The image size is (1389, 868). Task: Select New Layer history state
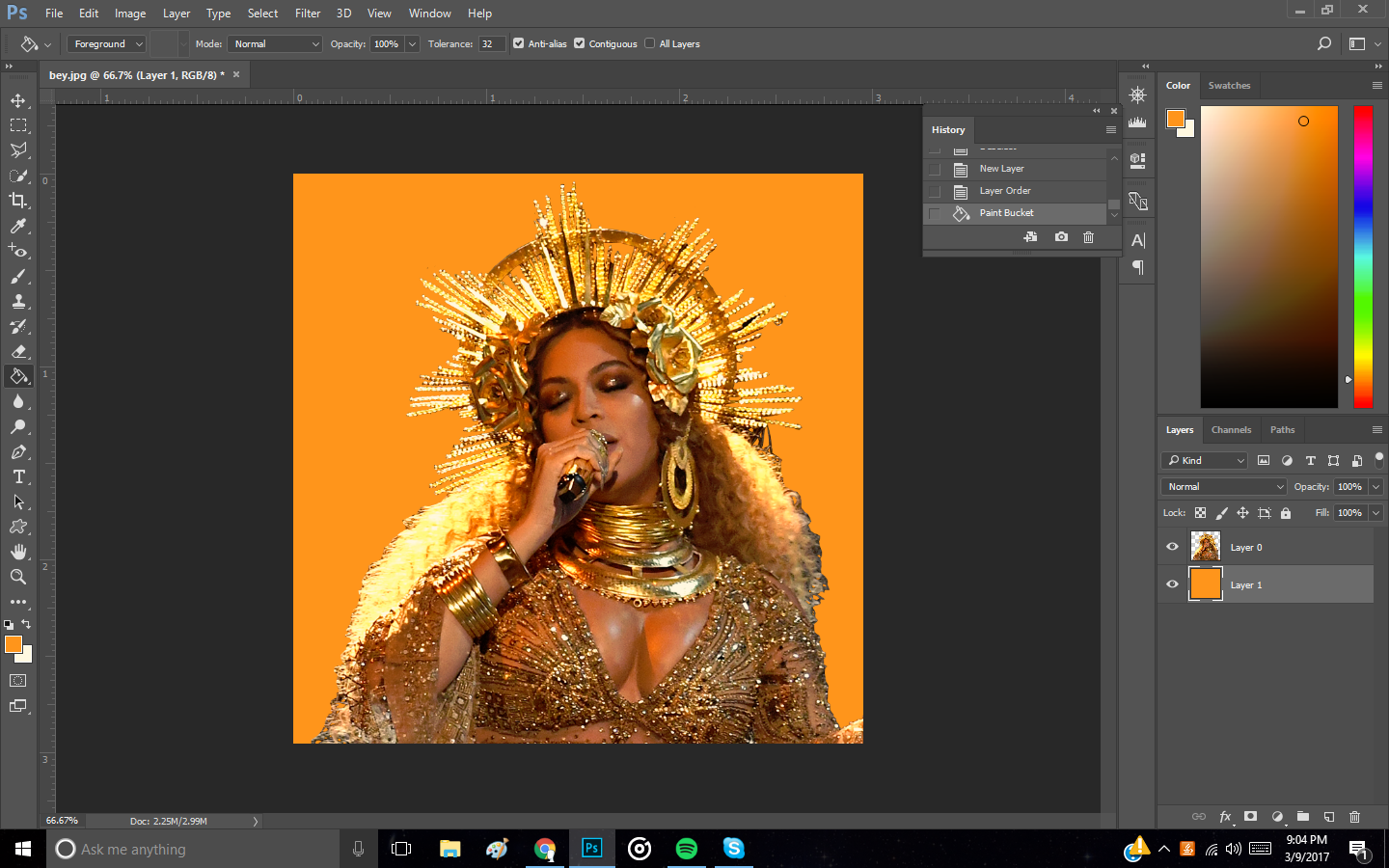pos(1015,169)
